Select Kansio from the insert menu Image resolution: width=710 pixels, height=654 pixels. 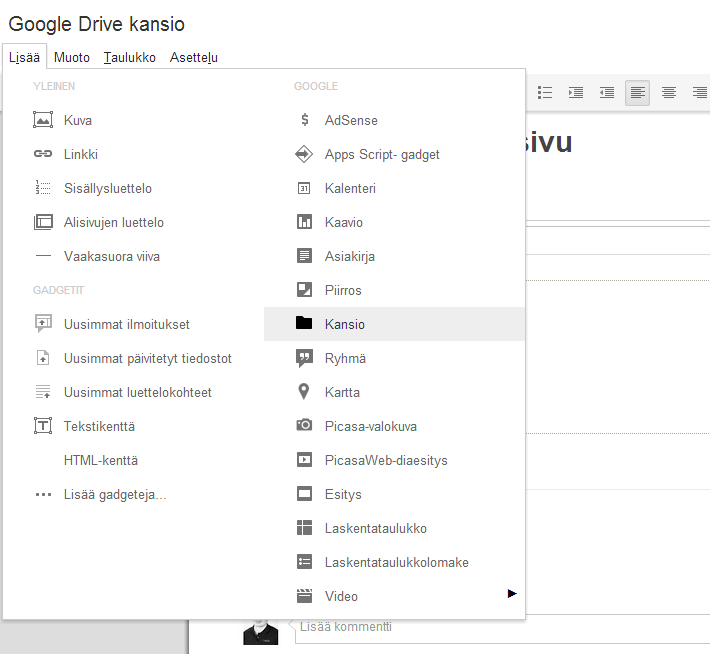pyautogui.click(x=345, y=324)
